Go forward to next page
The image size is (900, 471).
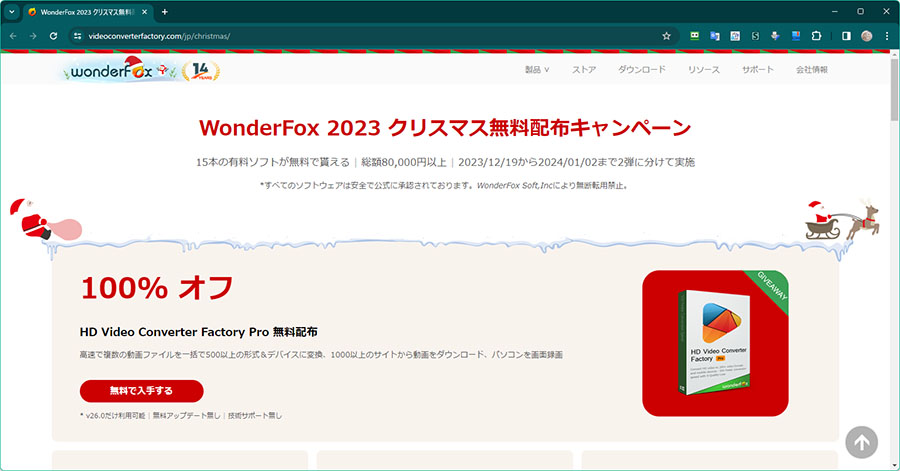tap(33, 36)
